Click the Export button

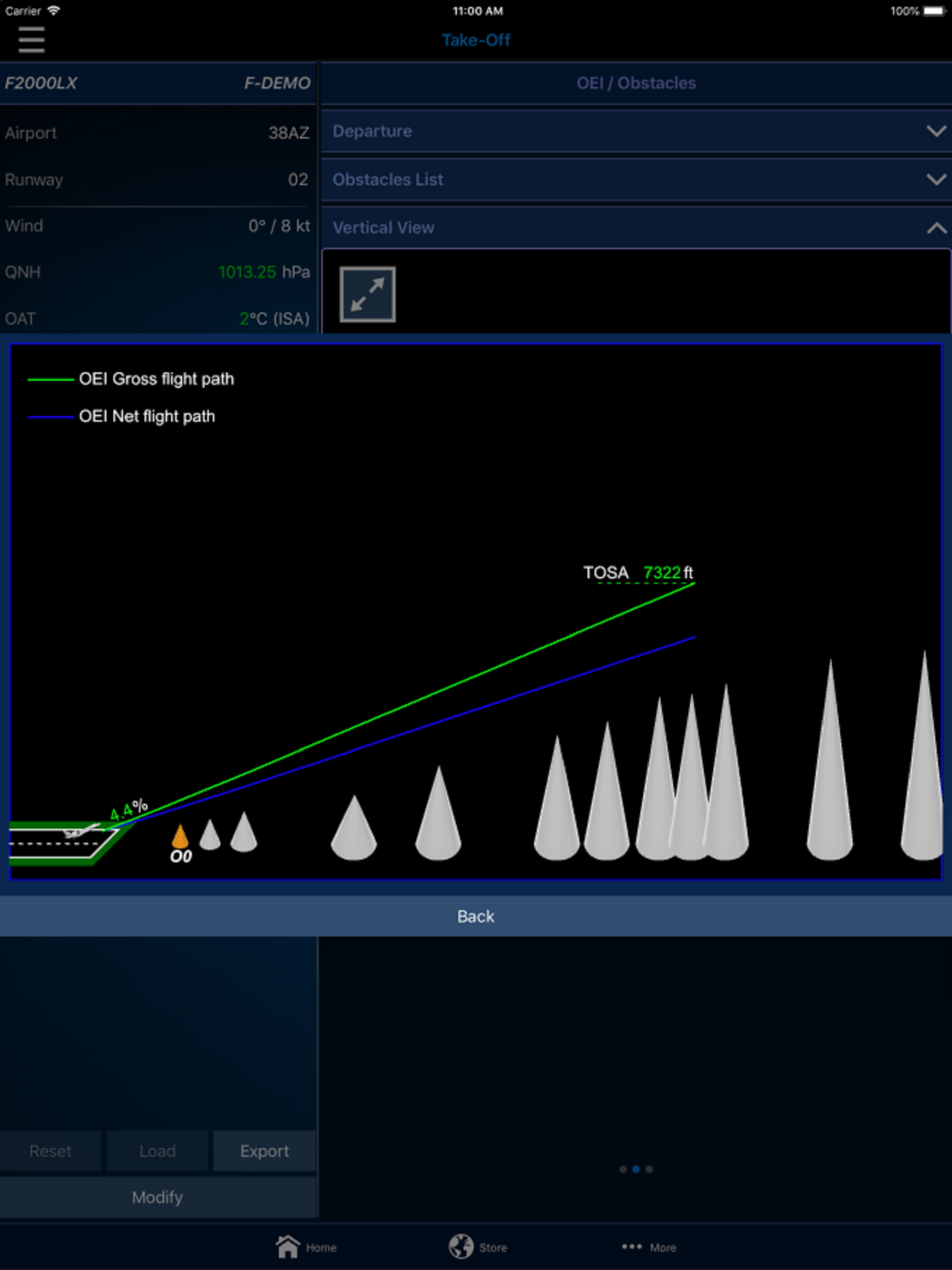[x=264, y=1151]
